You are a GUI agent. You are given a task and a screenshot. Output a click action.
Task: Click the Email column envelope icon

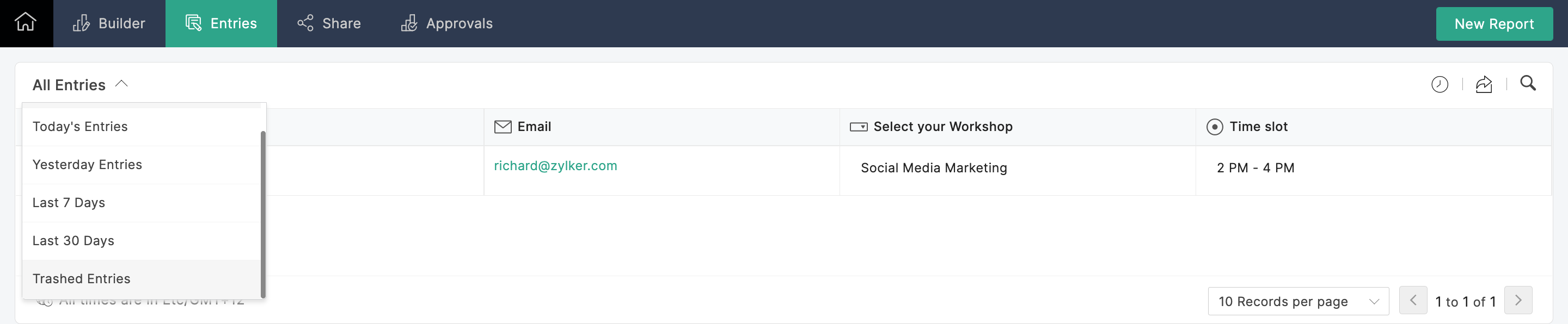coord(502,127)
